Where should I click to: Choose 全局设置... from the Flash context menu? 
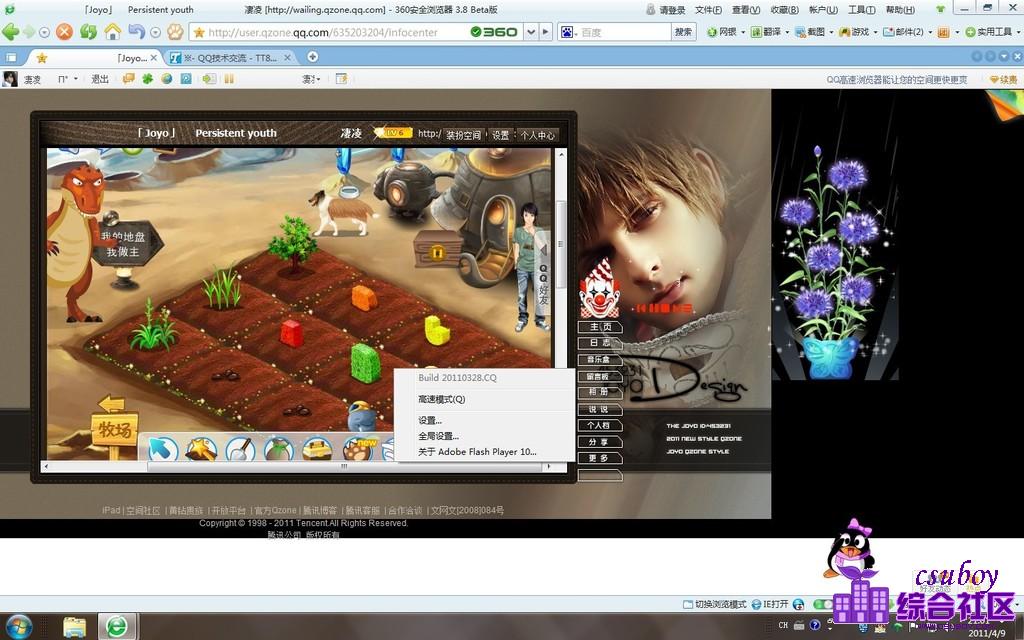(438, 436)
